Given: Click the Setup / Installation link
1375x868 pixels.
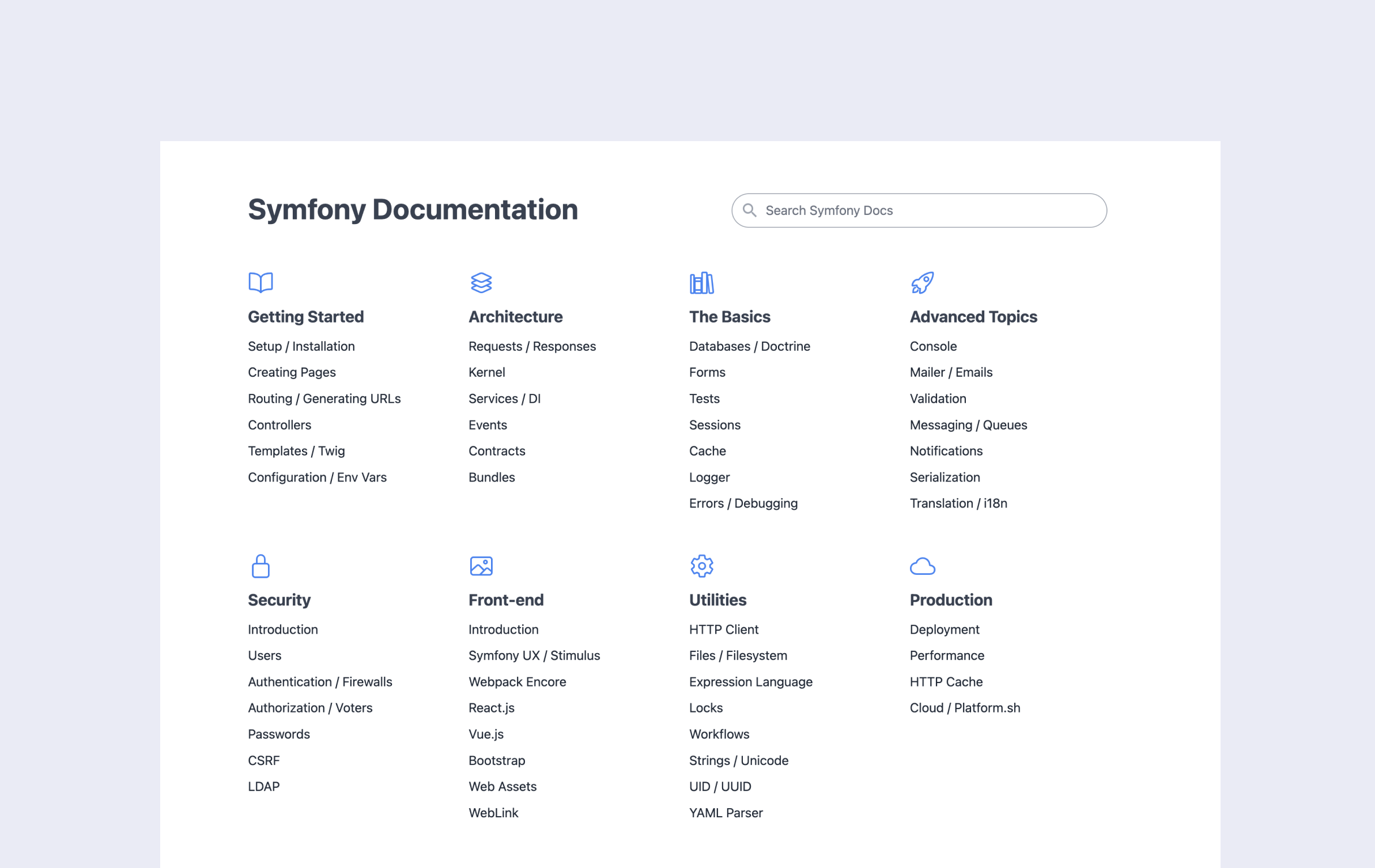Looking at the screenshot, I should point(301,346).
